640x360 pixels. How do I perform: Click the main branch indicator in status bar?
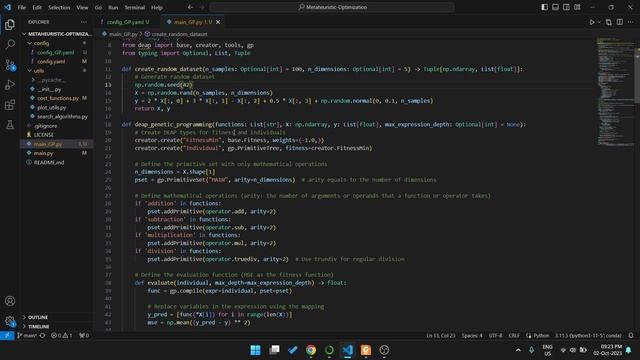[27, 336]
